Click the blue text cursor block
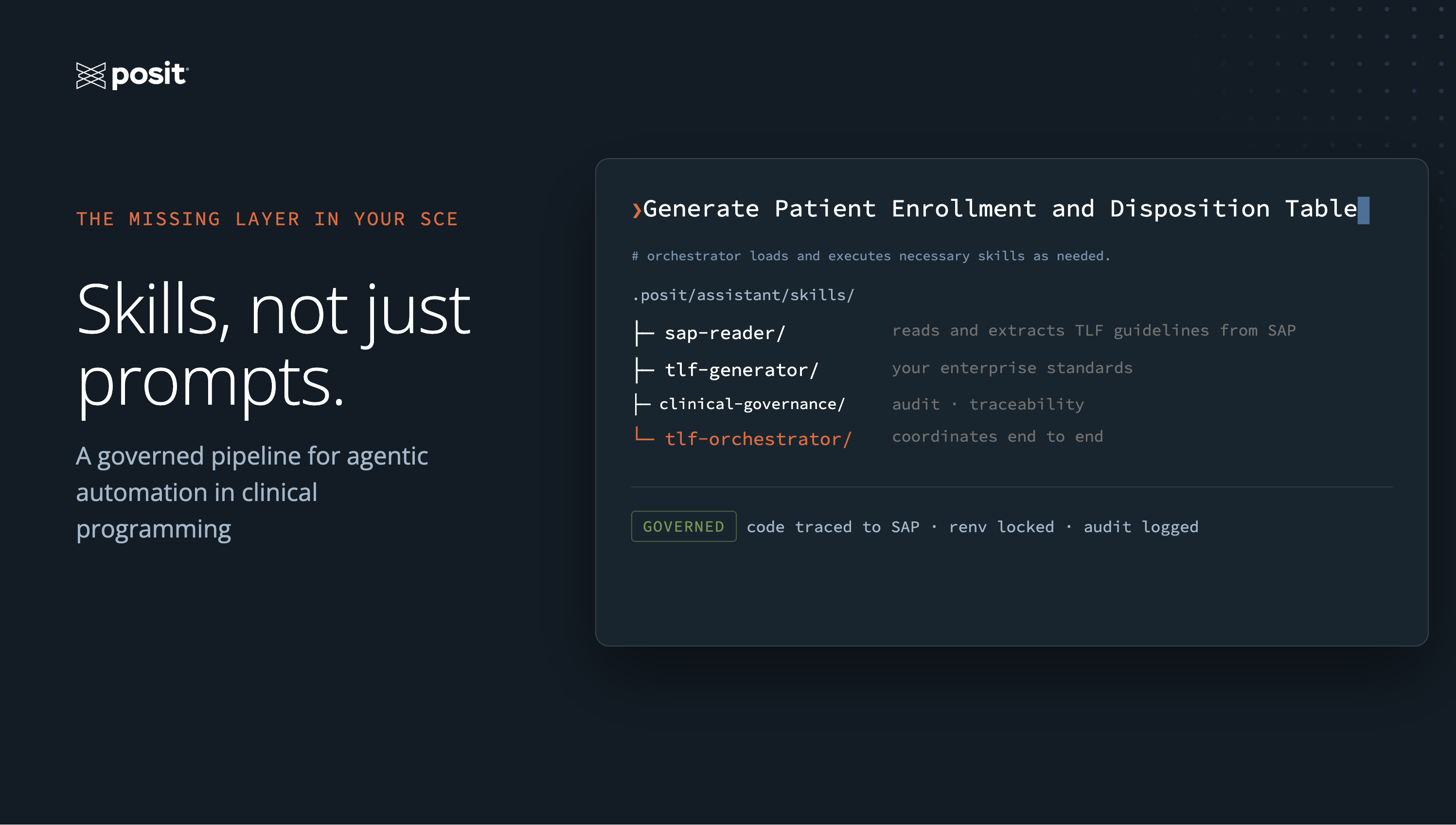This screenshot has height=825, width=1456. click(x=1363, y=210)
